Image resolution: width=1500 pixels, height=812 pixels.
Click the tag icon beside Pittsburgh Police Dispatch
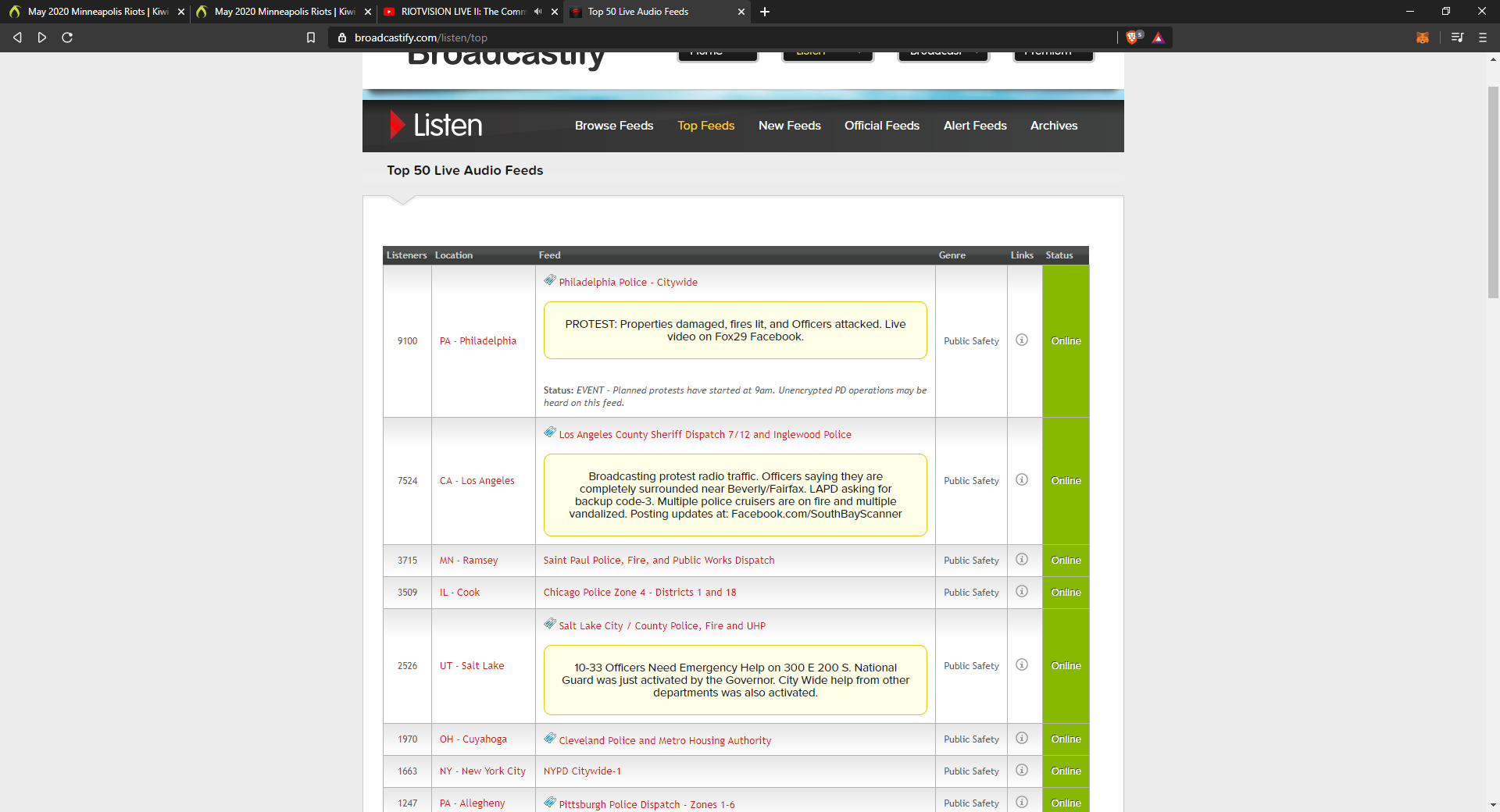tap(550, 802)
